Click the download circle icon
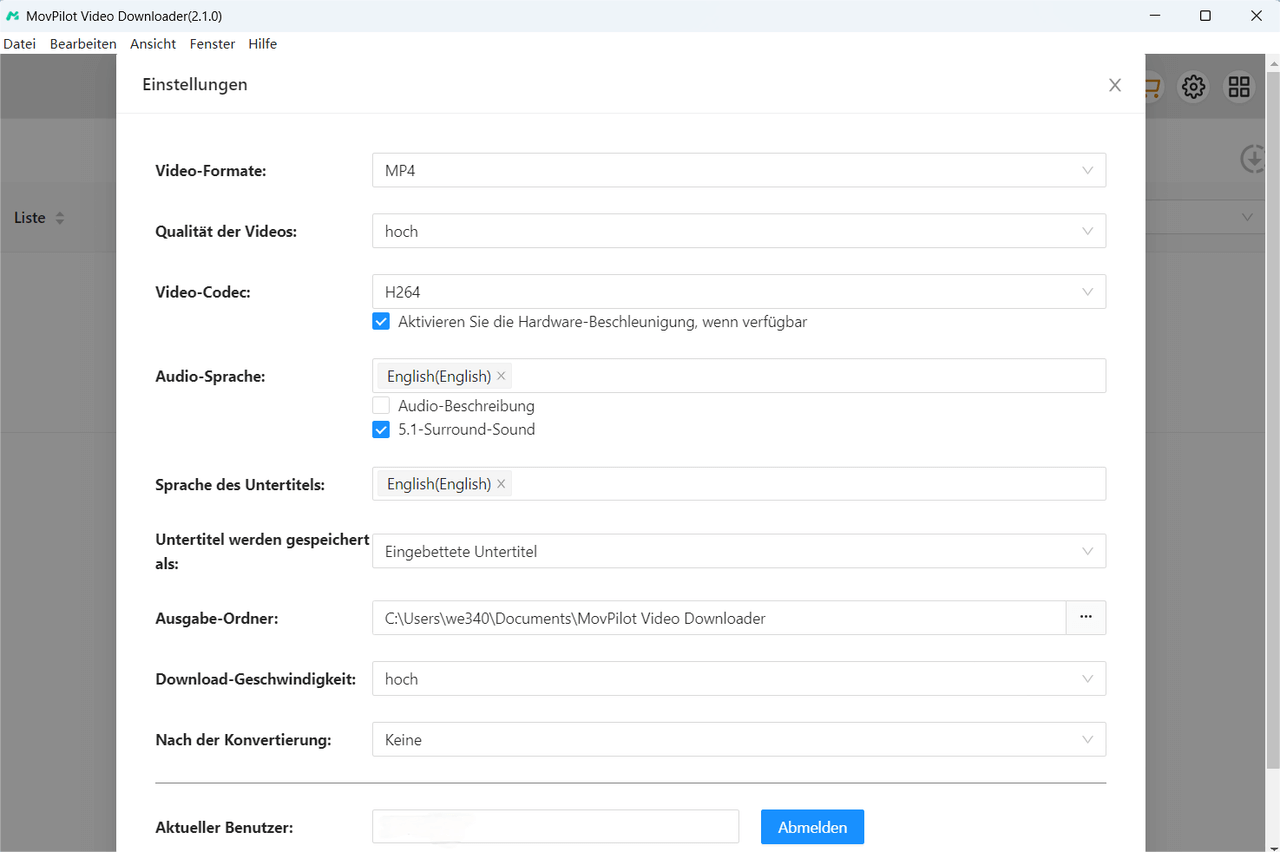1280x852 pixels. coord(1253,158)
